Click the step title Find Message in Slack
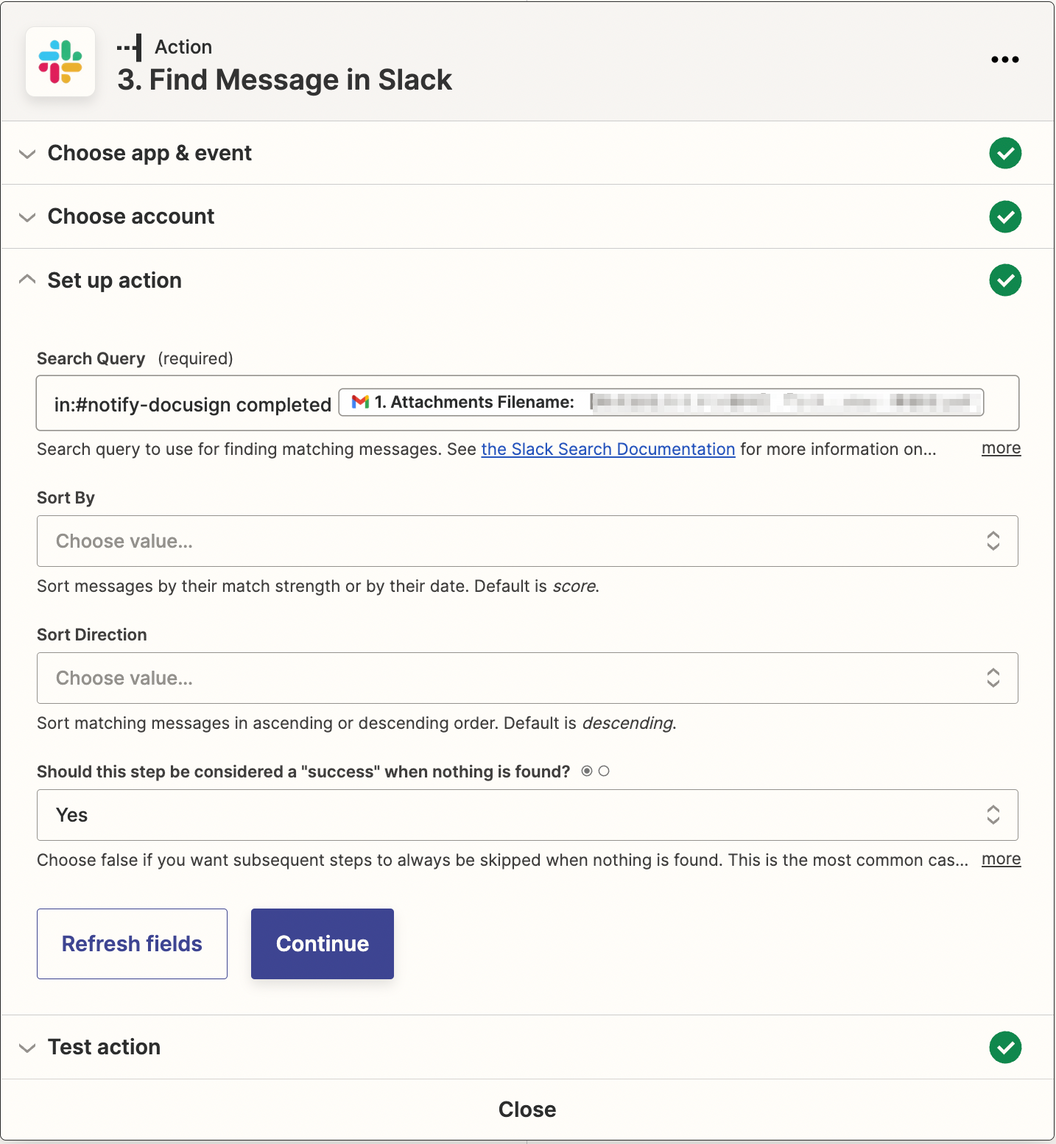This screenshot has width=1056, height=1144. [x=285, y=80]
